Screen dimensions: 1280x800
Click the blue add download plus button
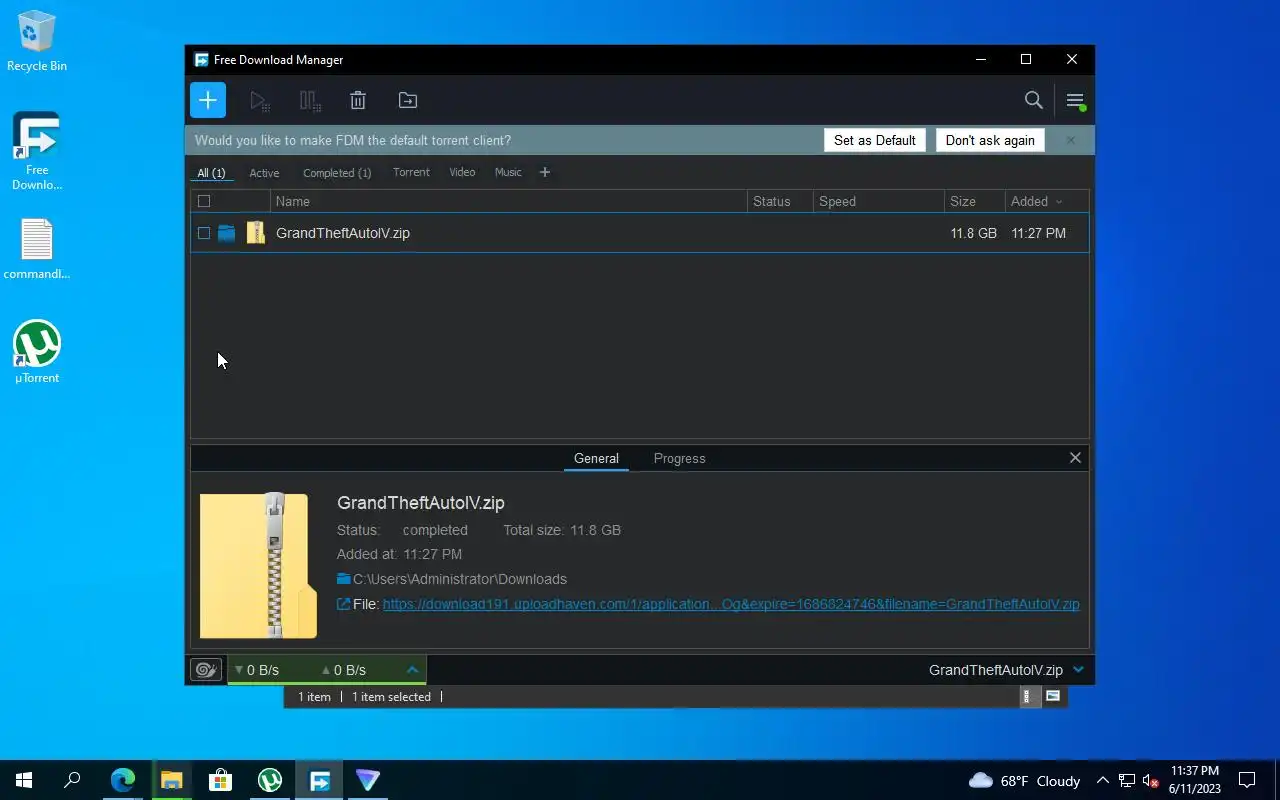(x=208, y=100)
